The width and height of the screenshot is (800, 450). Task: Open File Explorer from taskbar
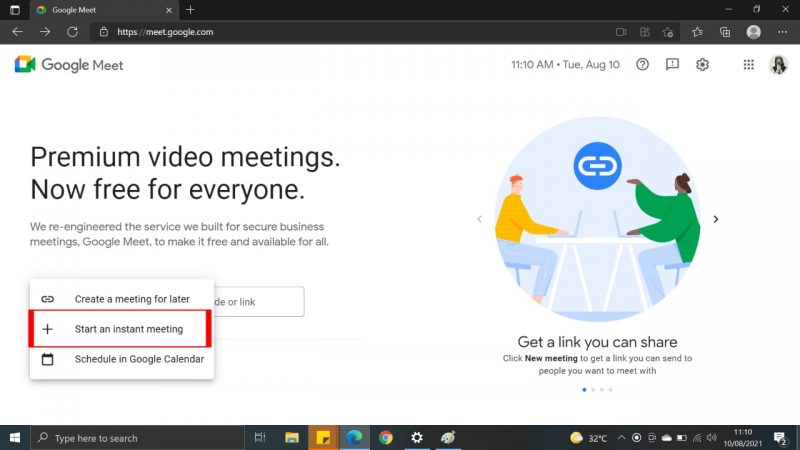(292, 438)
